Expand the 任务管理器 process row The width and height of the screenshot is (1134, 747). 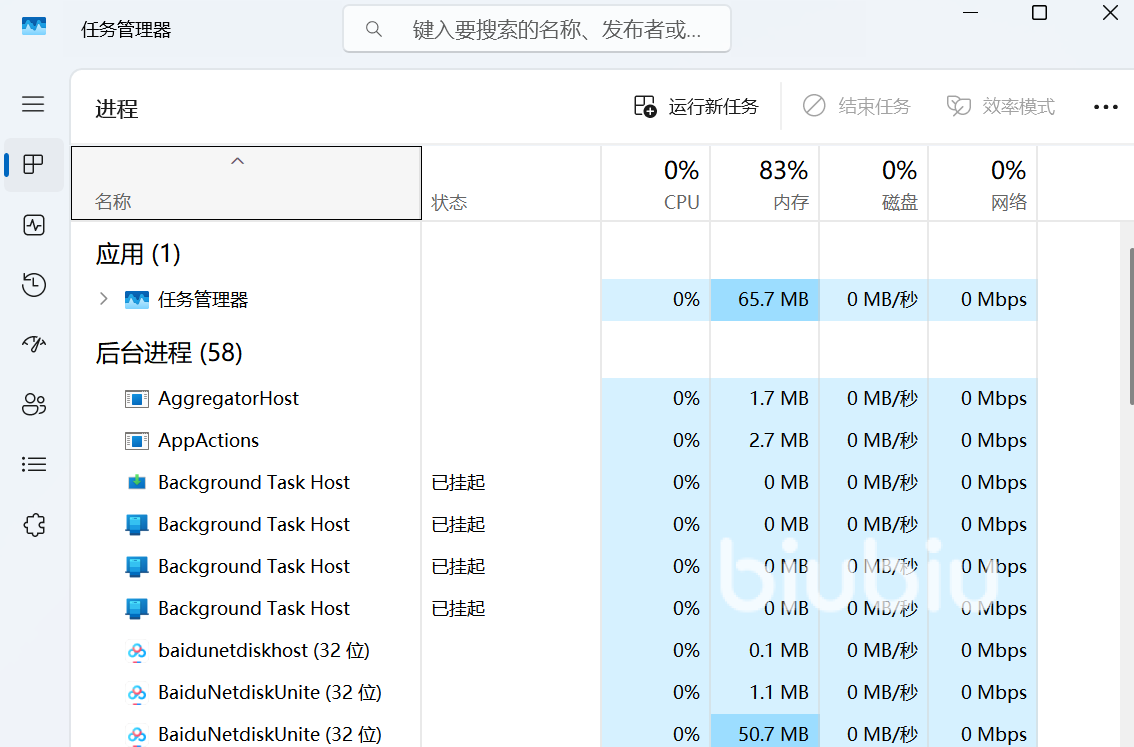[103, 299]
